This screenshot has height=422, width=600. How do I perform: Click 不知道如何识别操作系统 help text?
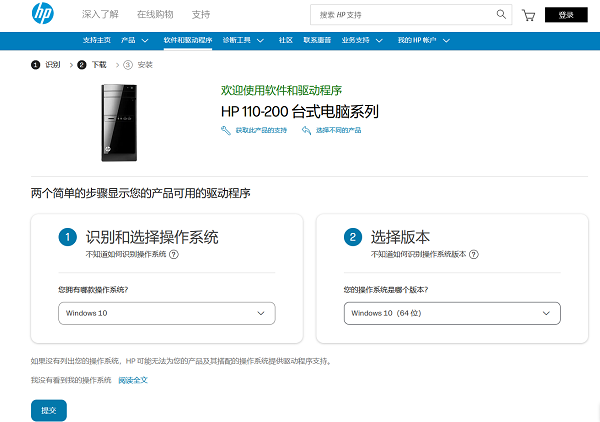coord(126,254)
